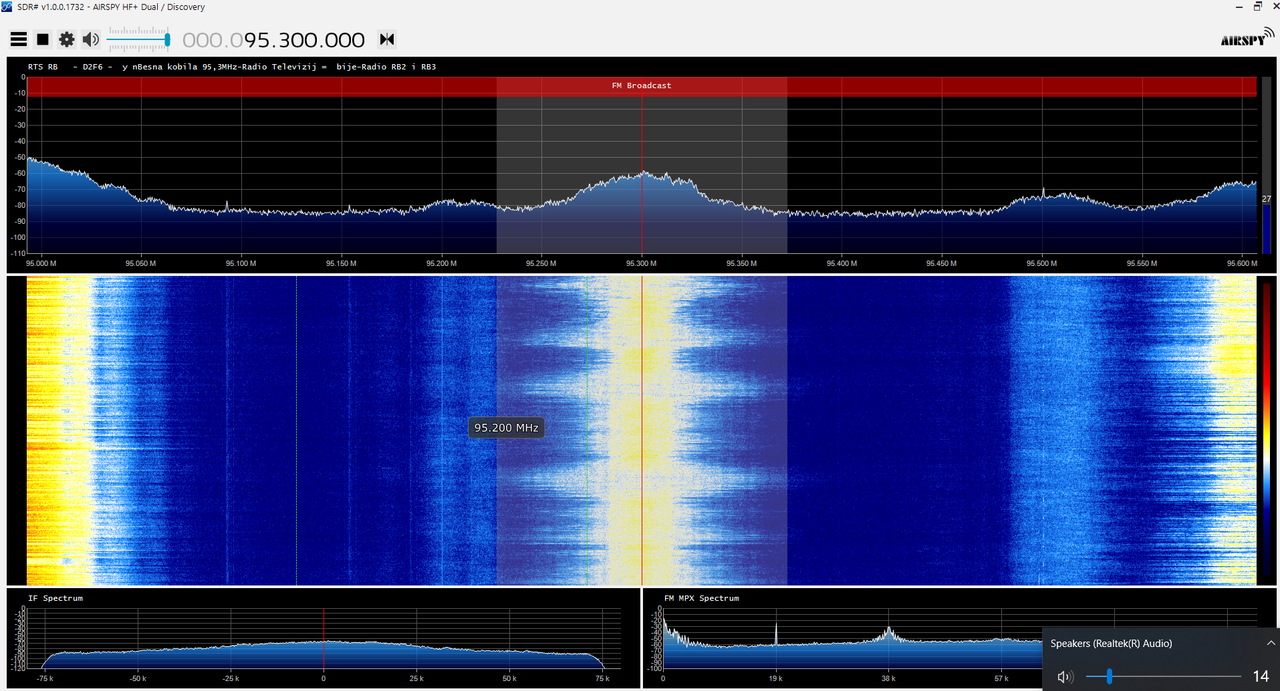
Task: Set the Windows speakers volume slider
Action: [x=1163, y=677]
